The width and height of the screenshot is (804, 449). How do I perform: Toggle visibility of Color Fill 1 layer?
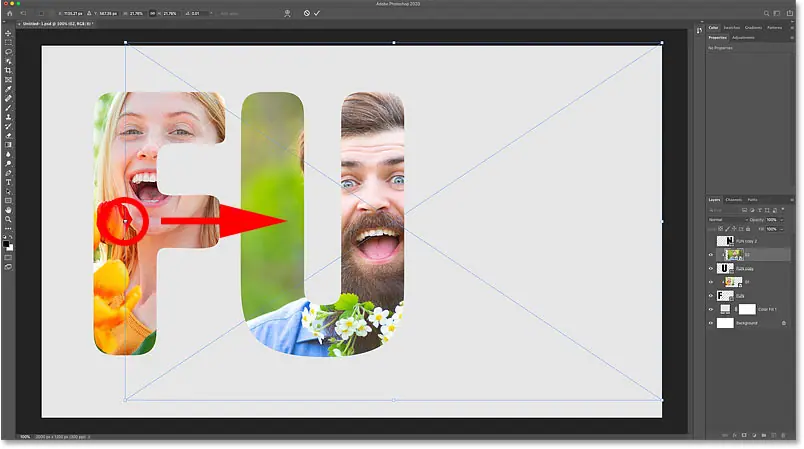click(x=711, y=310)
